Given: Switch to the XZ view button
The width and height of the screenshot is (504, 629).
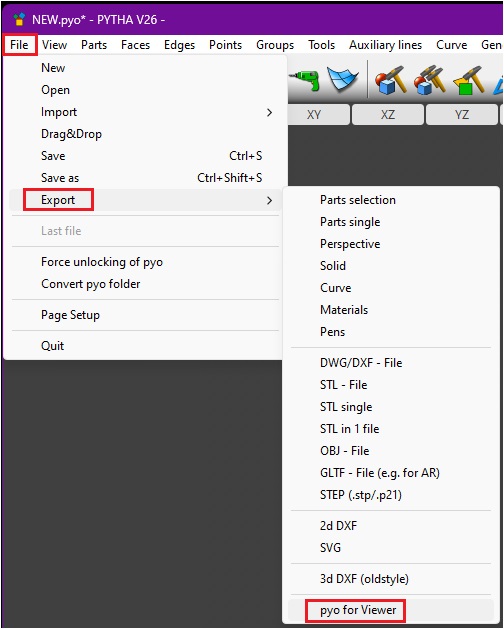Looking at the screenshot, I should click(x=388, y=115).
